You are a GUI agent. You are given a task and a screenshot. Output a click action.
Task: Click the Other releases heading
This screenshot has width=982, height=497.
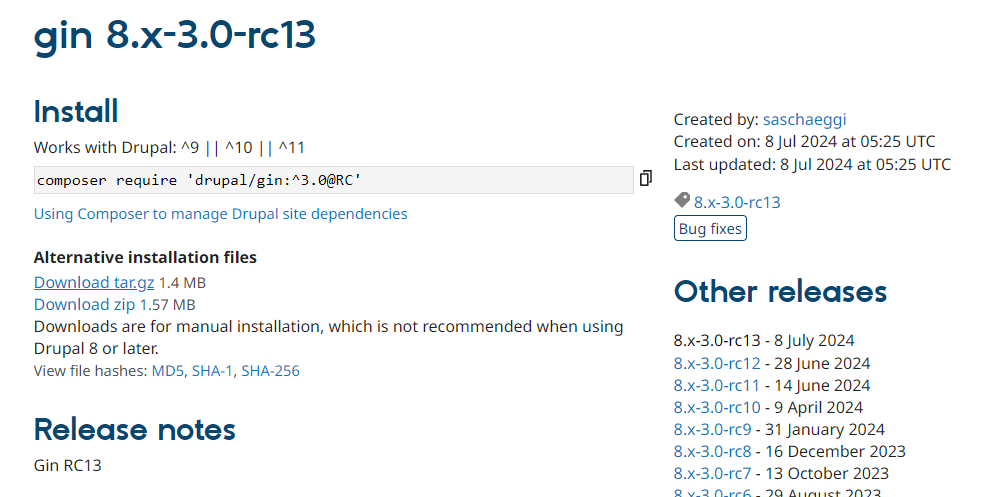coord(780,292)
